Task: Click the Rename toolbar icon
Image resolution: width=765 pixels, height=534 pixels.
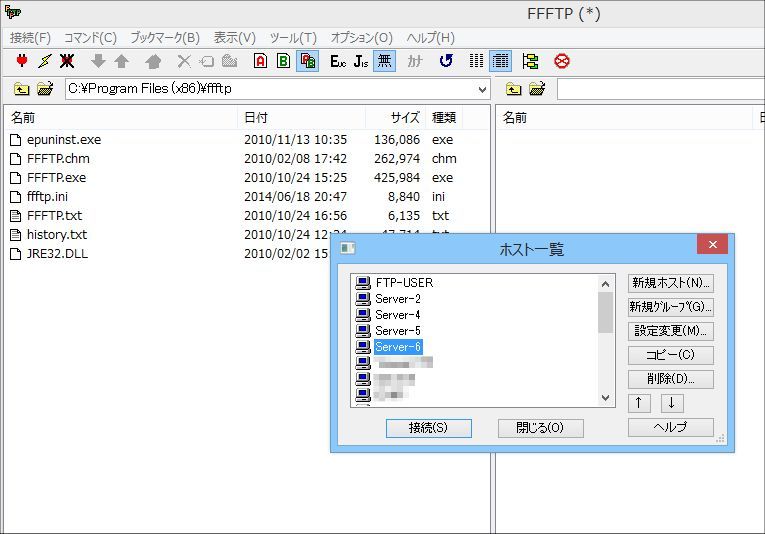Action: click(x=207, y=61)
